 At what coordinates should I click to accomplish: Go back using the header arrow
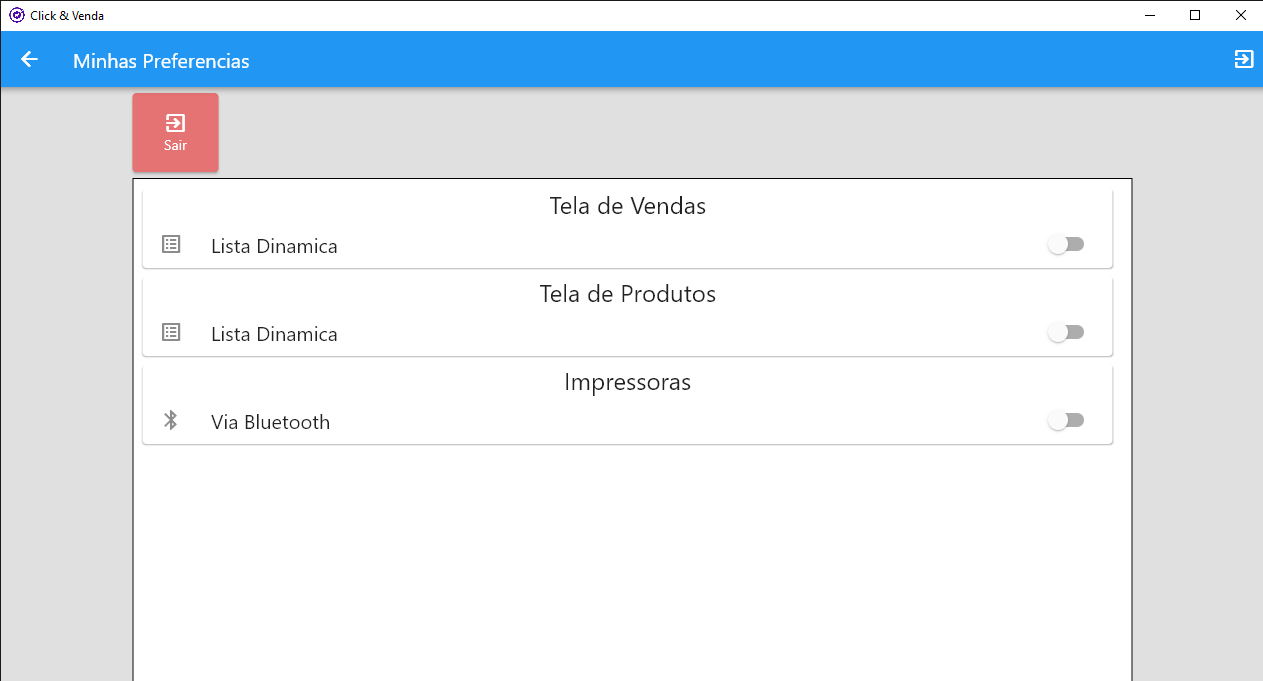coord(29,60)
